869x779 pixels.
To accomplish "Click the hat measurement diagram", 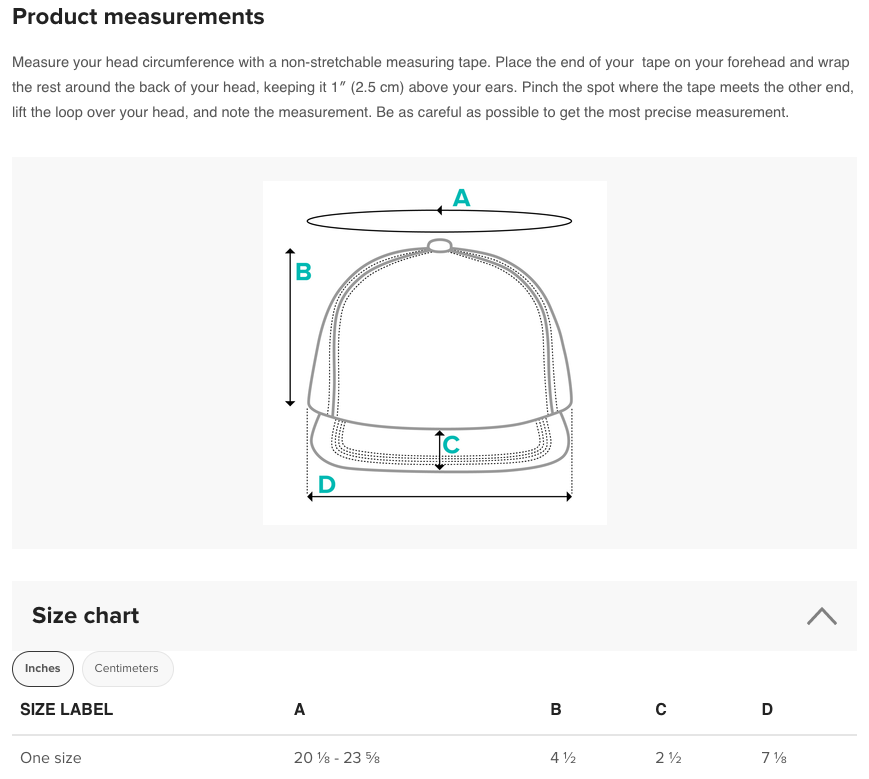I will click(x=434, y=352).
